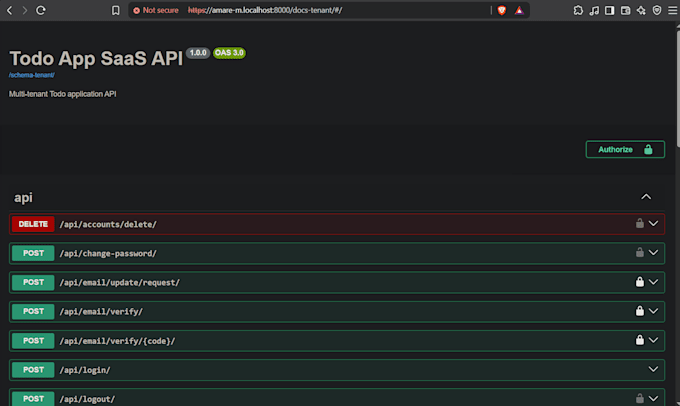This screenshot has height=406, width=680.
Task: Open the Brave Wallet icon
Action: [x=625, y=10]
